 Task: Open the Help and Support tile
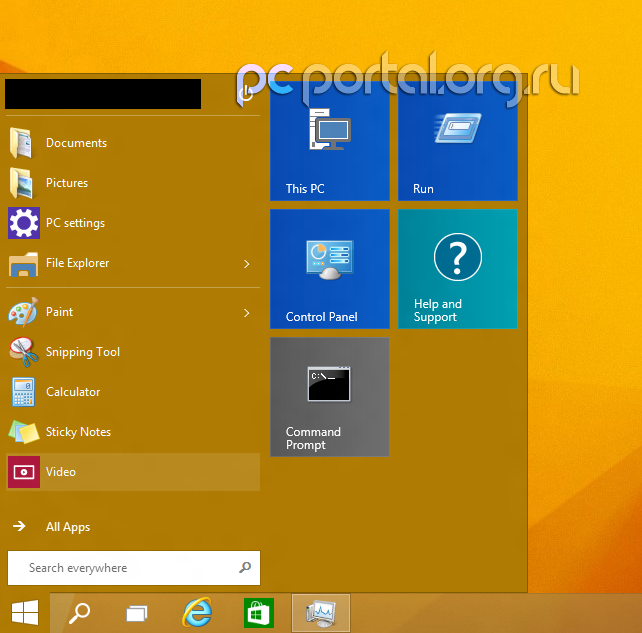(457, 268)
